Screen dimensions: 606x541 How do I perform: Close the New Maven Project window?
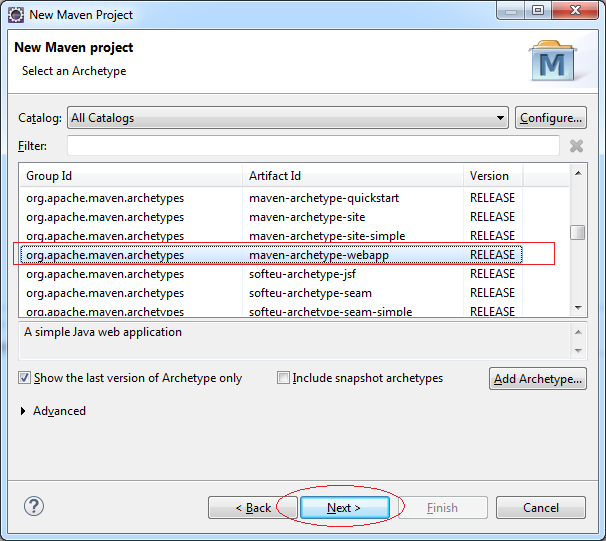coord(575,10)
